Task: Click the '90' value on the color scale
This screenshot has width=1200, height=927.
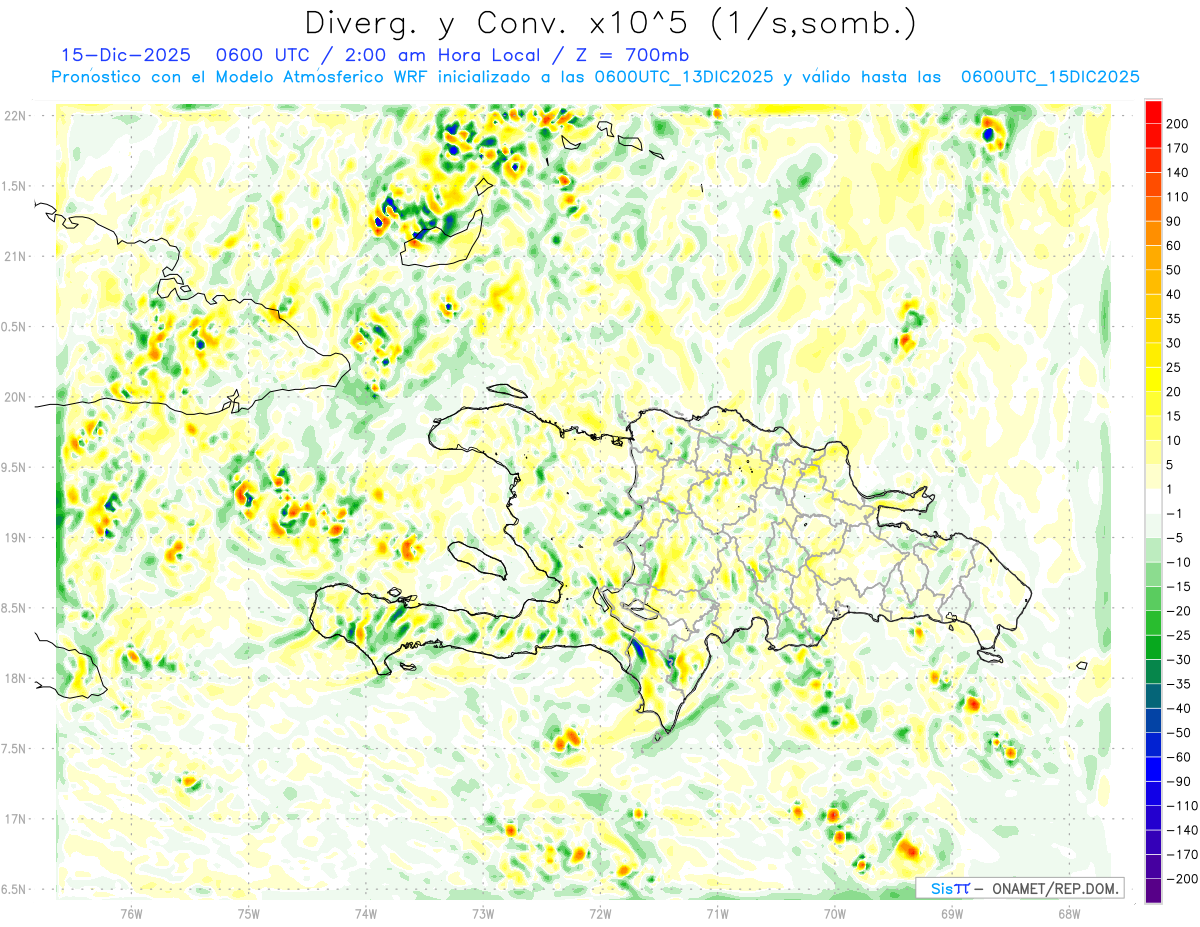Action: coord(1176,222)
